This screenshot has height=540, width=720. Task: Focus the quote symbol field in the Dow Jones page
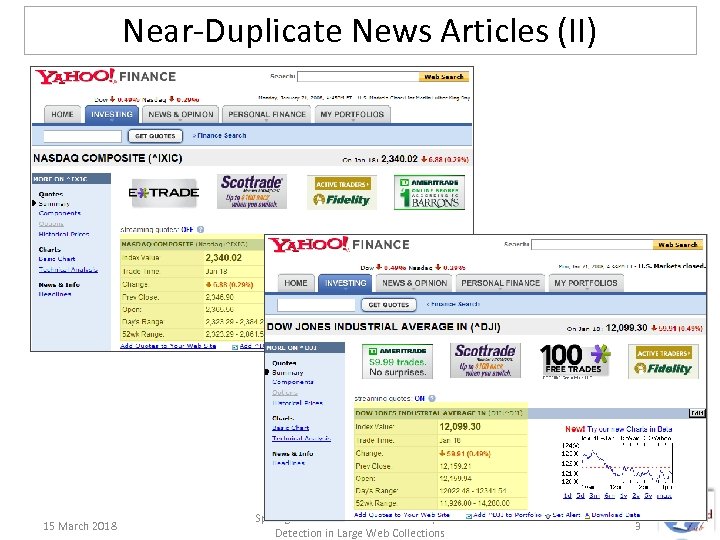tap(316, 304)
